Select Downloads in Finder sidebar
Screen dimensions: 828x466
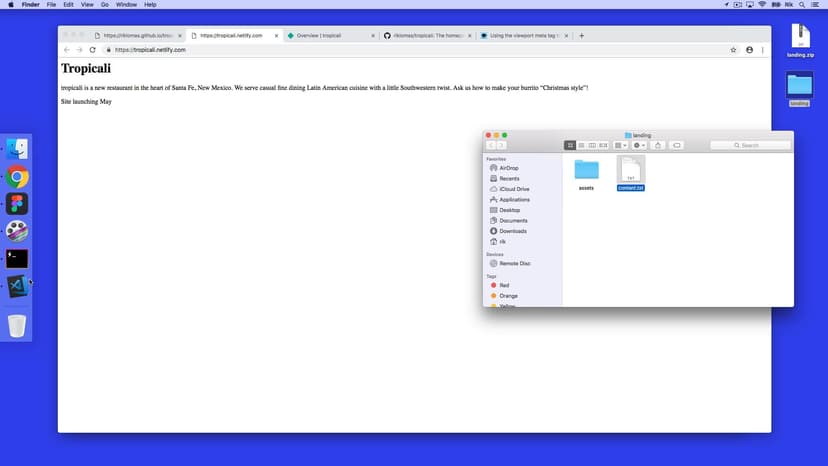tap(513, 231)
